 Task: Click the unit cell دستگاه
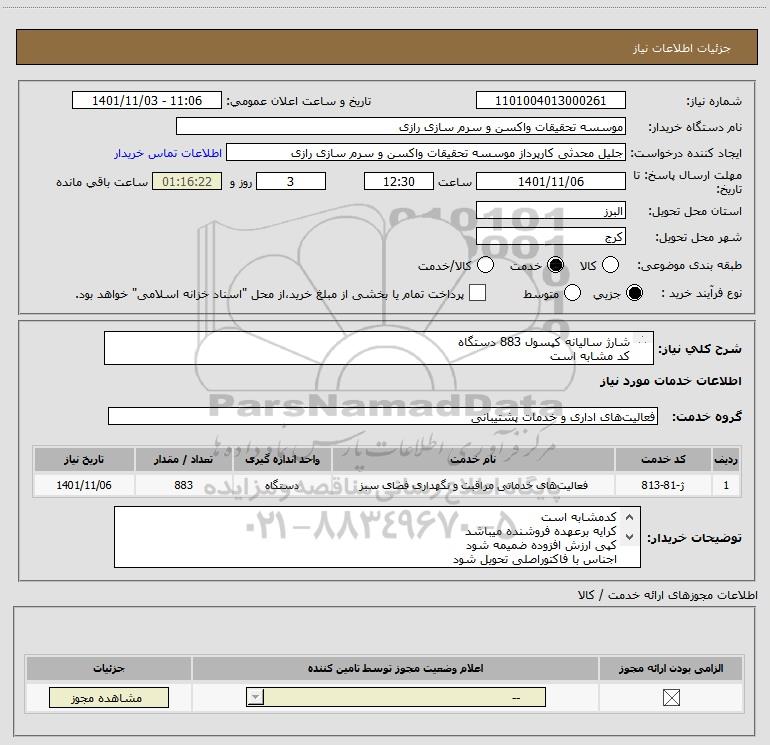(x=282, y=485)
